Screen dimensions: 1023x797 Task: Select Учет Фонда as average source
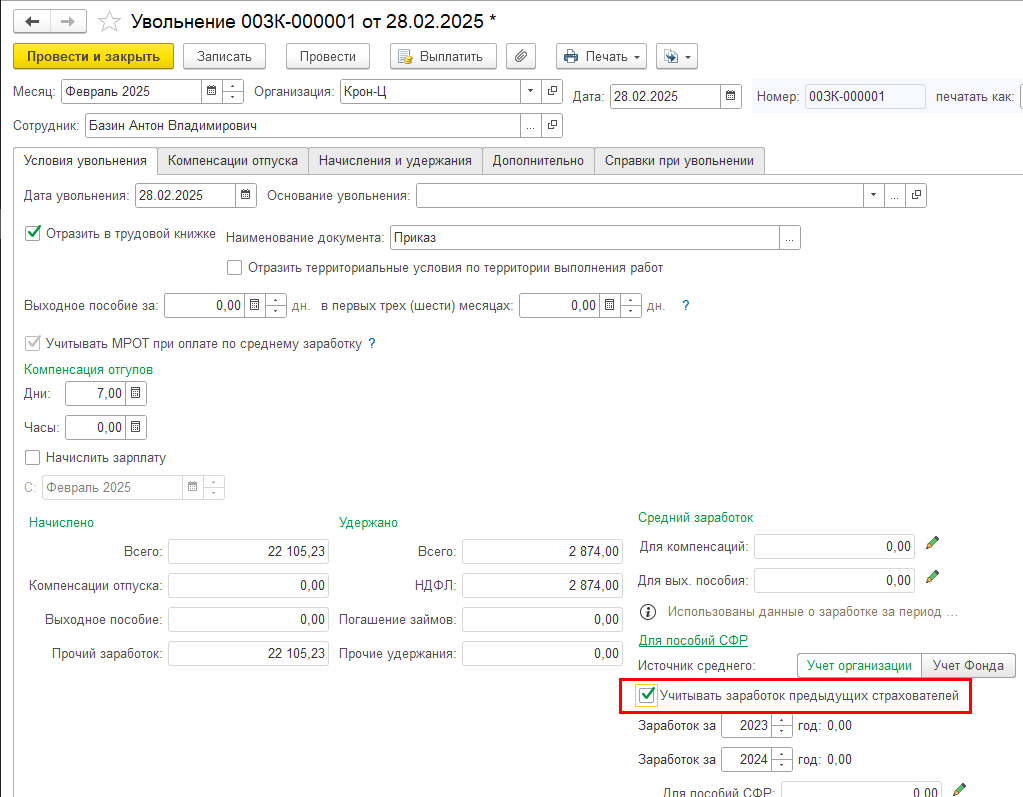pyautogui.click(x=967, y=665)
